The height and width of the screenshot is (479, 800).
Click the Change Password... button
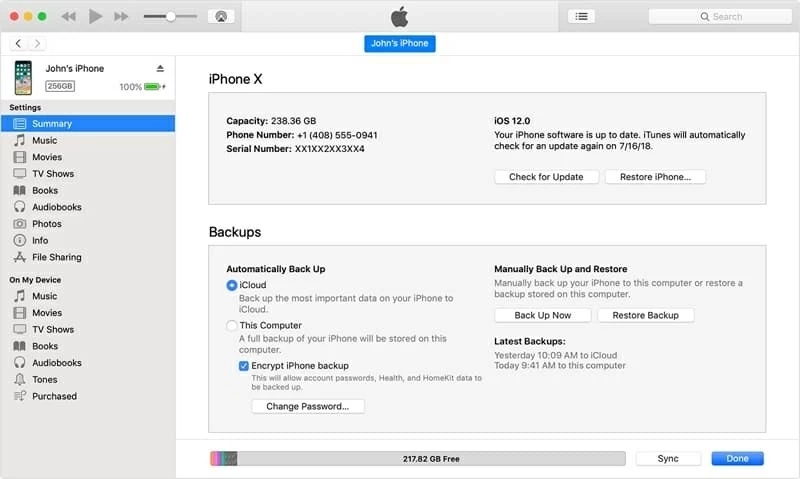[308, 406]
